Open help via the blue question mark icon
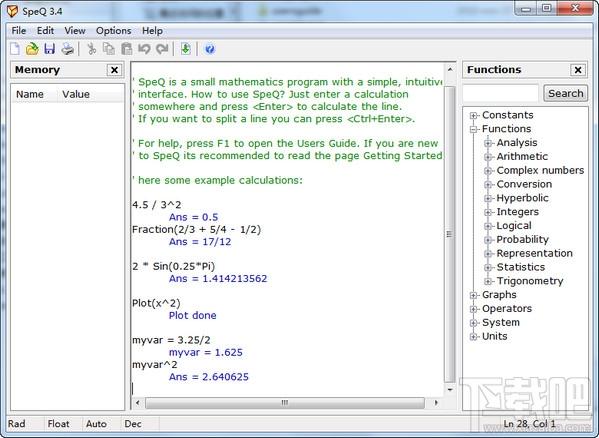599x438 pixels. coord(210,49)
